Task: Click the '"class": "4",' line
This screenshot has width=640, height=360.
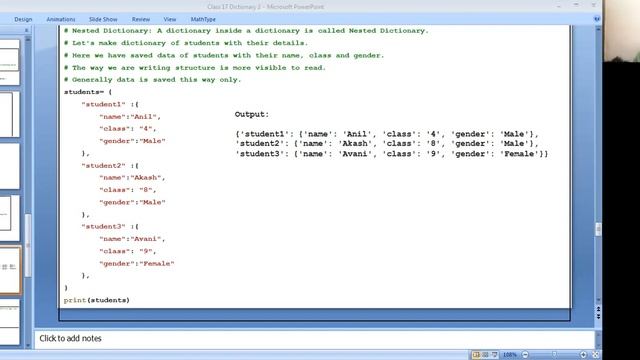Action: tap(128, 129)
